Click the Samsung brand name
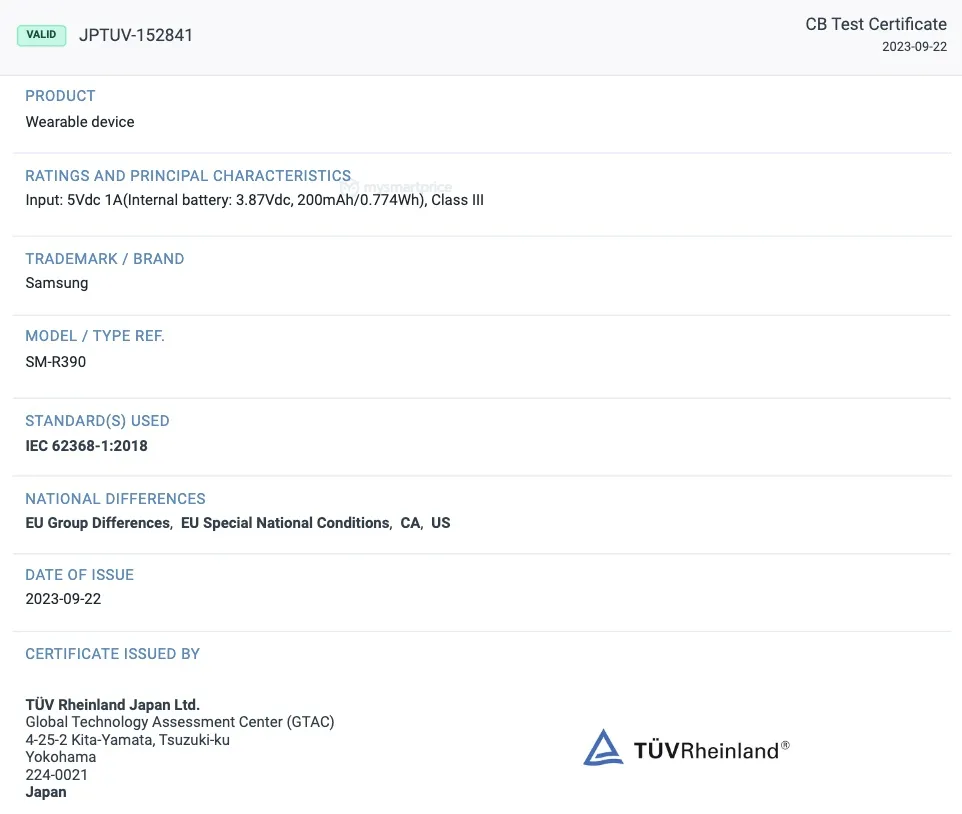 57,283
